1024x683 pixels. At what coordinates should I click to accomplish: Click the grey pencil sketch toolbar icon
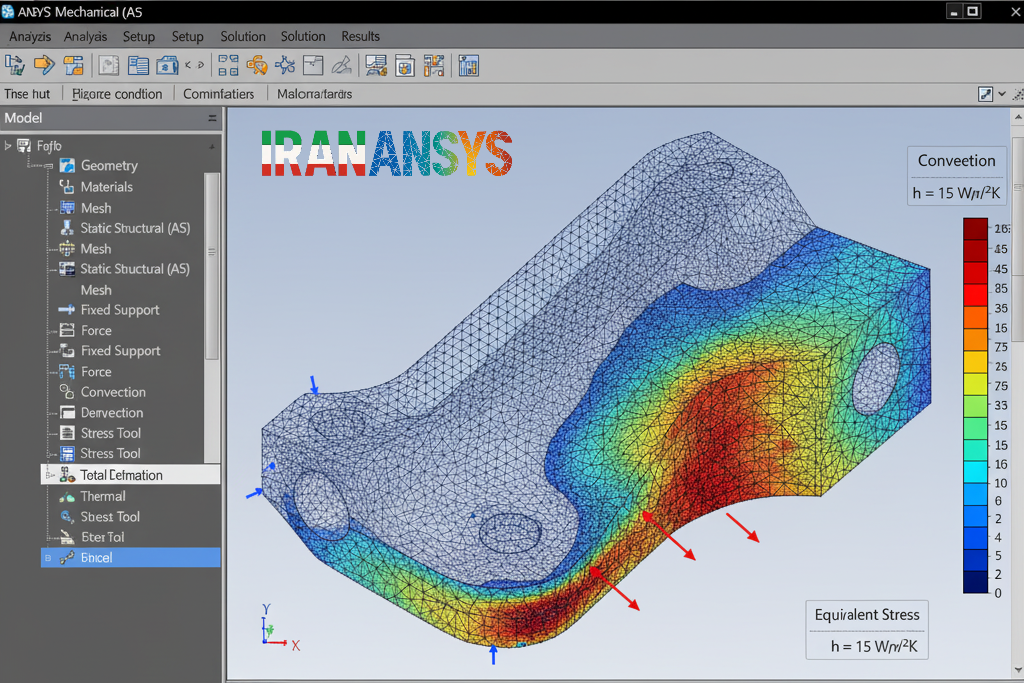coord(341,65)
